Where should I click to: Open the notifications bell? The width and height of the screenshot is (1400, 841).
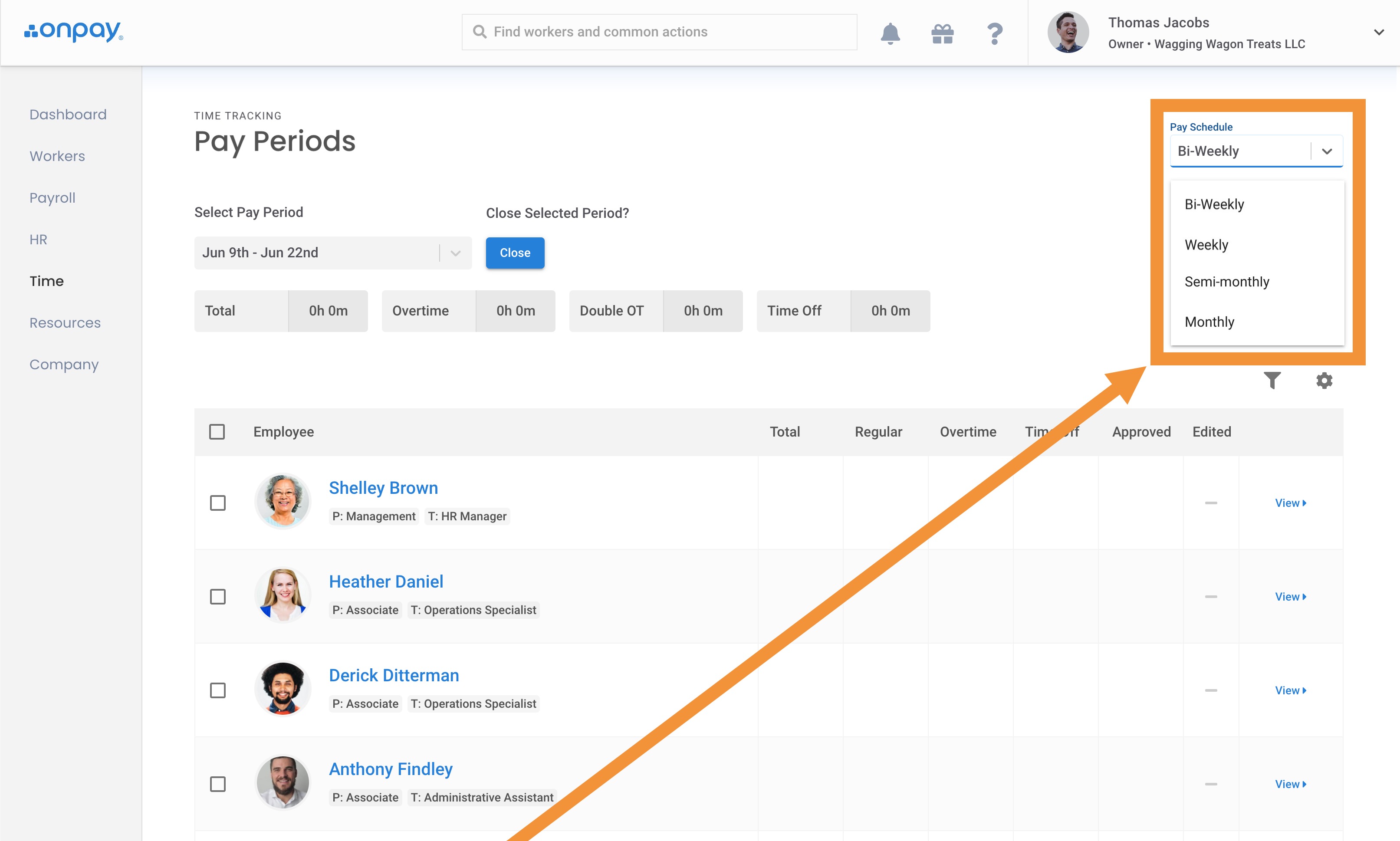point(890,33)
